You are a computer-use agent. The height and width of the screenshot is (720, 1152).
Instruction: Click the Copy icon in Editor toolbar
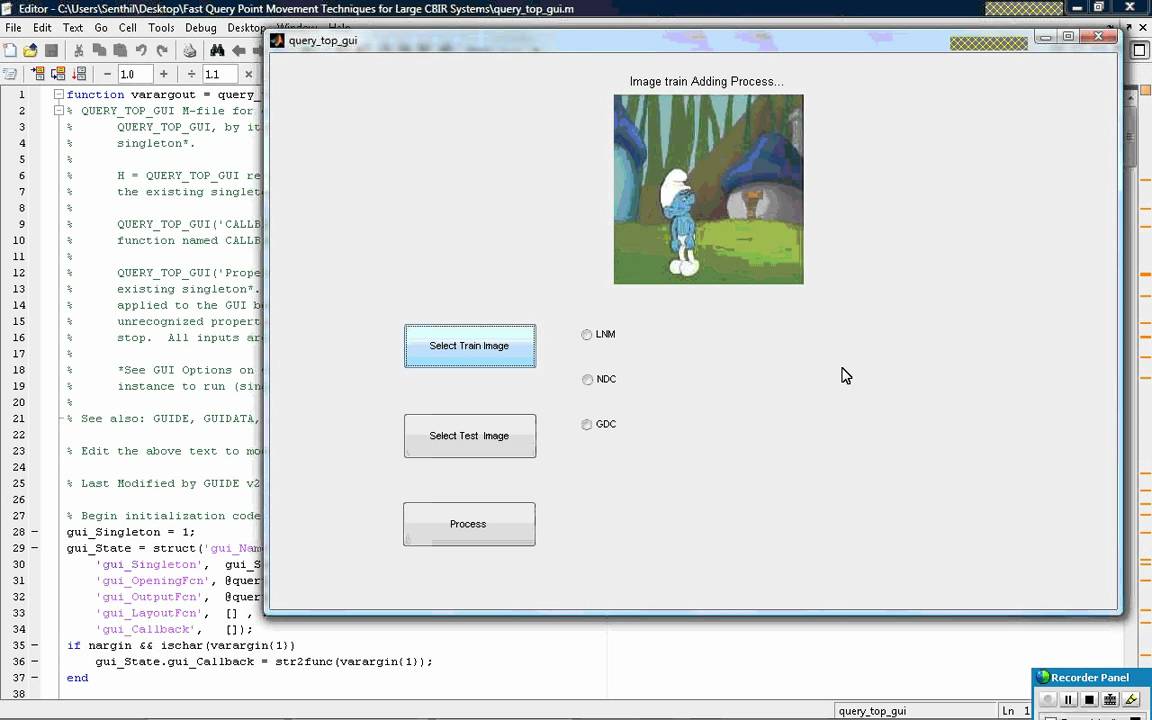tap(99, 50)
